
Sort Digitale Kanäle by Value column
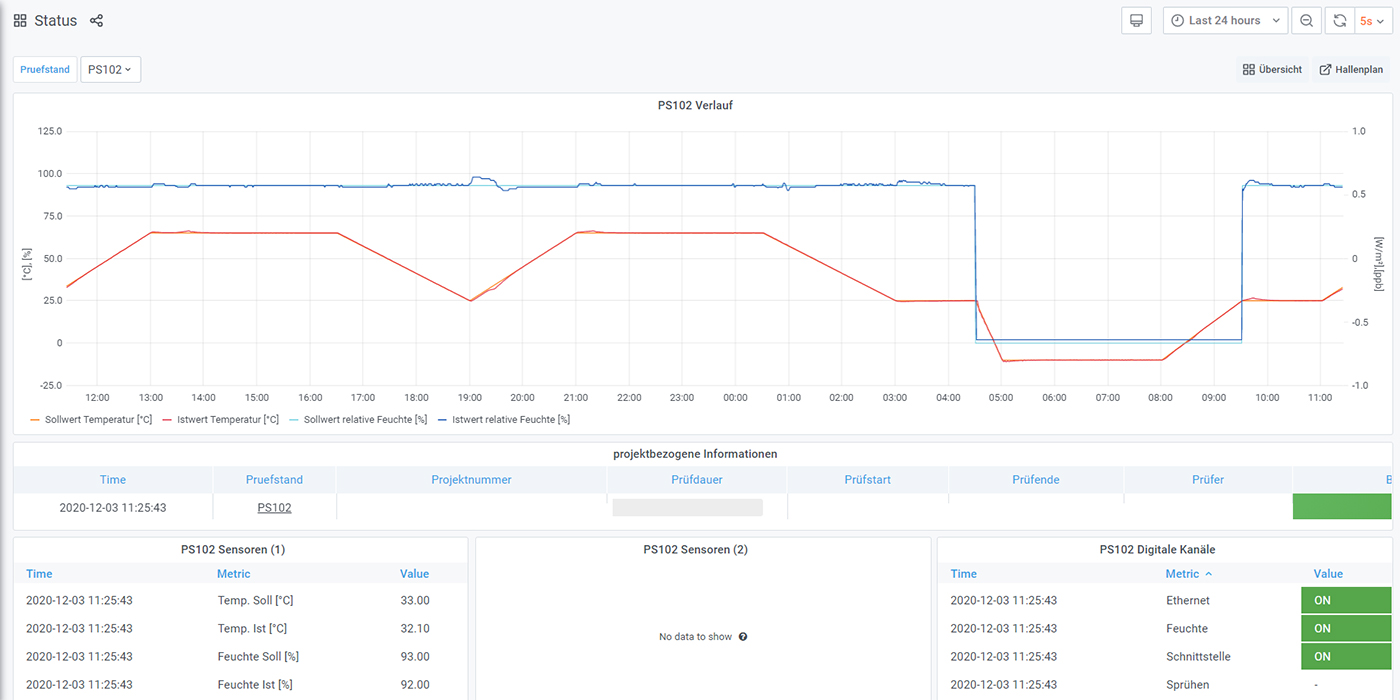tap(1328, 574)
